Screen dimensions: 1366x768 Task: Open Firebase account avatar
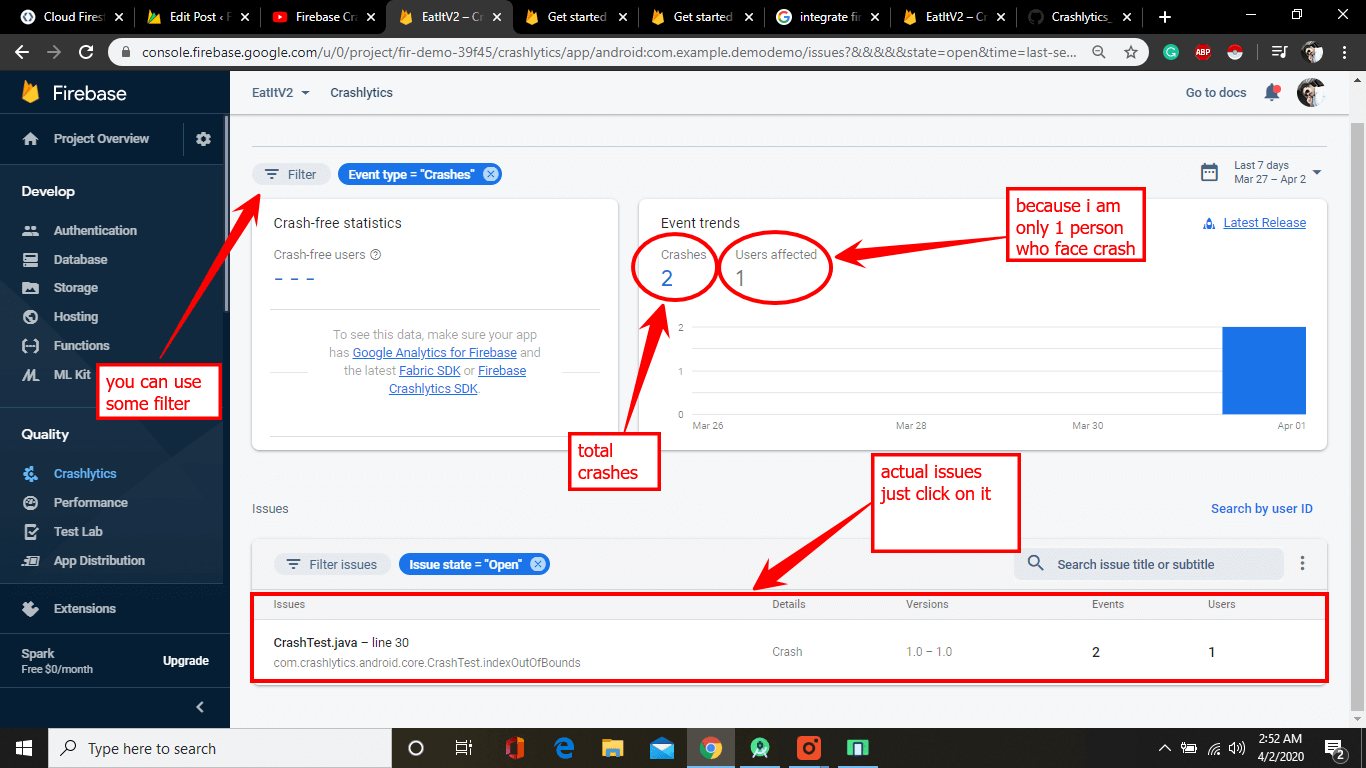[x=1311, y=92]
